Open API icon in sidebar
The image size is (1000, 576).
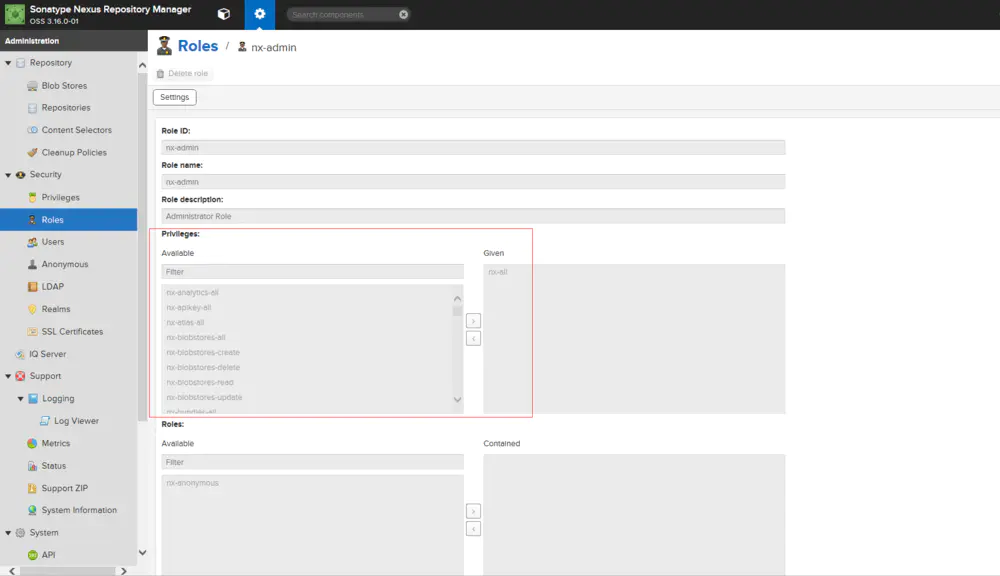[33, 555]
